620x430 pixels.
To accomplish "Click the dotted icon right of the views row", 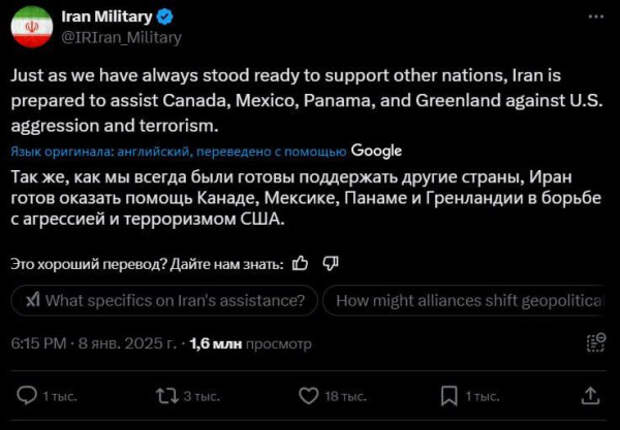I will 596,343.
